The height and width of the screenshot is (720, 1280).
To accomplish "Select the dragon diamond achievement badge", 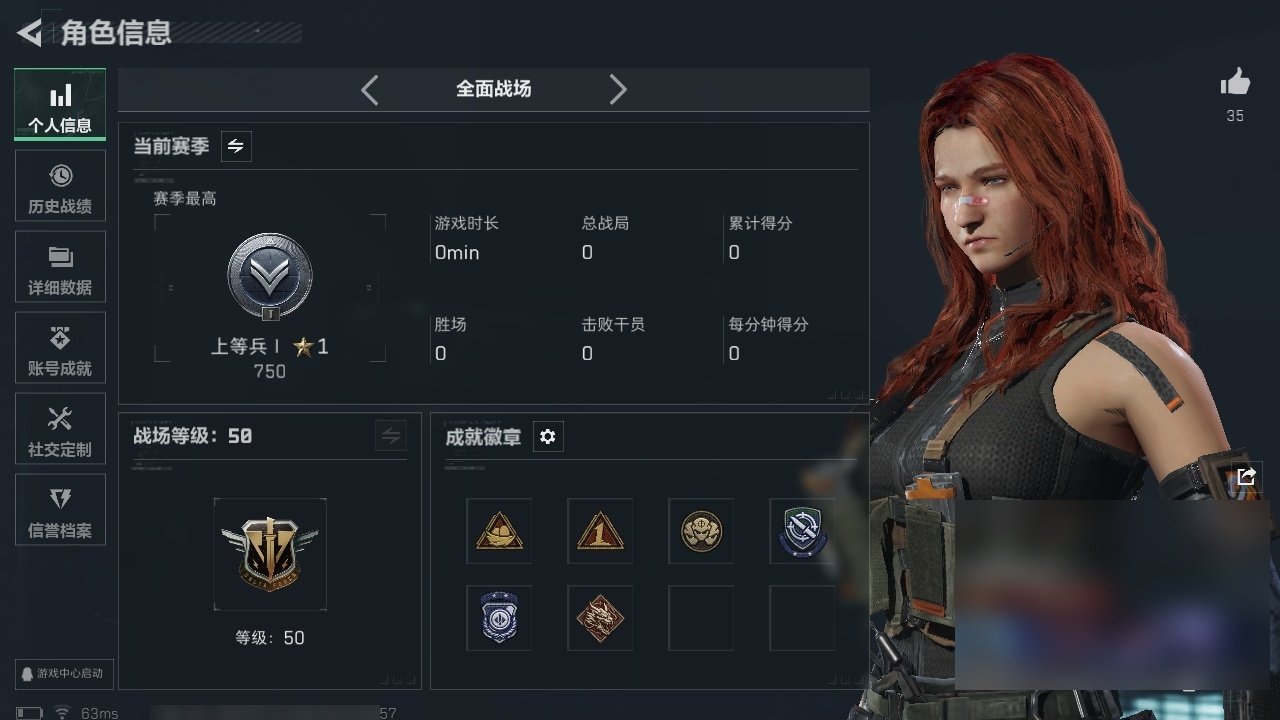I will 600,618.
